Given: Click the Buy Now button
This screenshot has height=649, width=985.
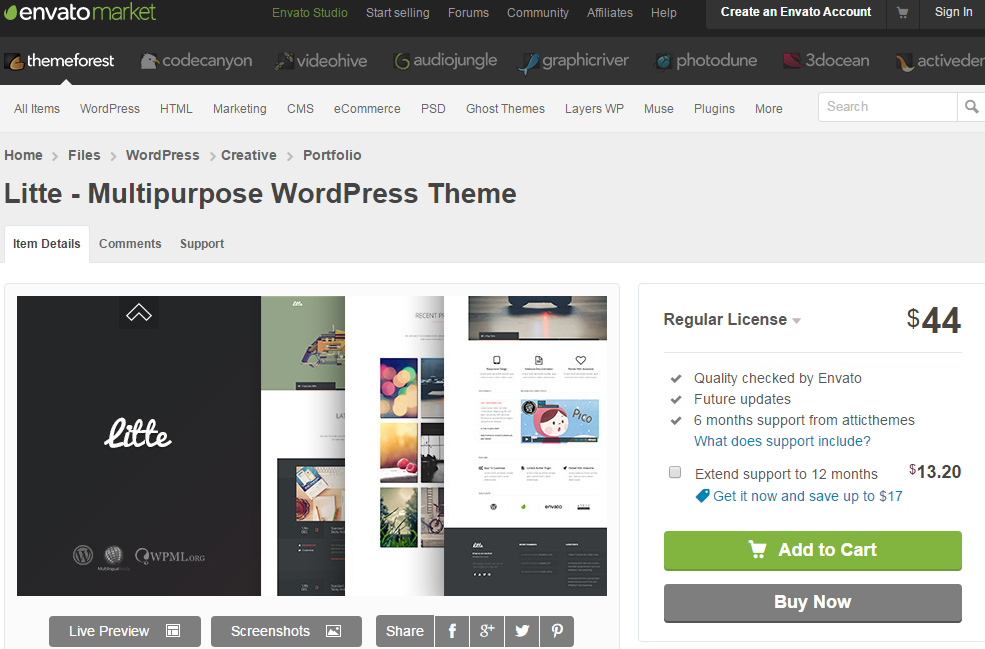Looking at the screenshot, I should point(812,602).
